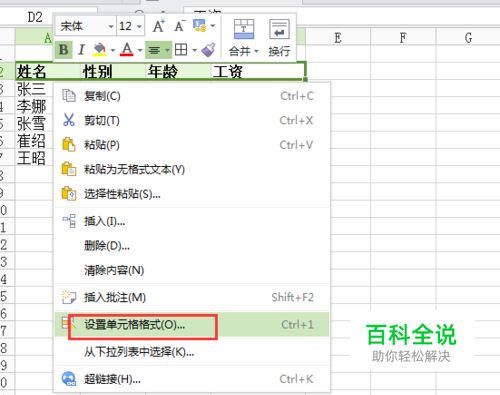500x395 pixels.
Task: Click the insert cells icon beside 插入(I)
Action: click(x=69, y=221)
